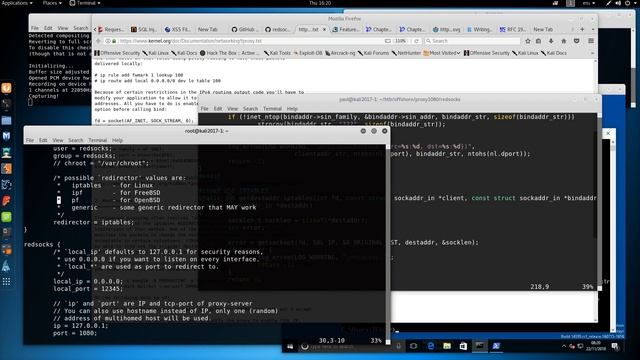Open Help menu in redsocks source terminal
The height and width of the screenshot is (360, 640).
[x=292, y=109]
